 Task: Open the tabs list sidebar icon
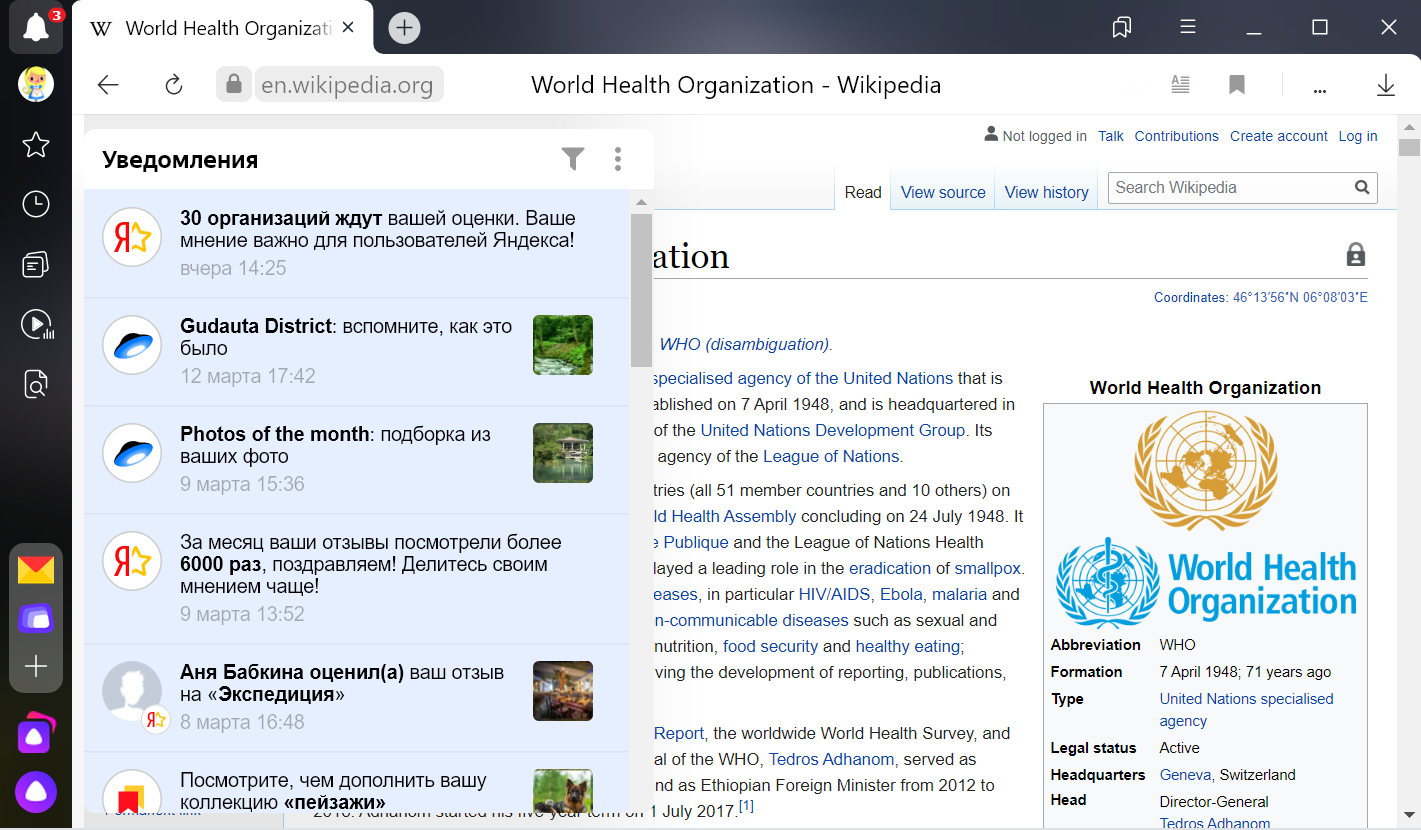tap(36, 265)
